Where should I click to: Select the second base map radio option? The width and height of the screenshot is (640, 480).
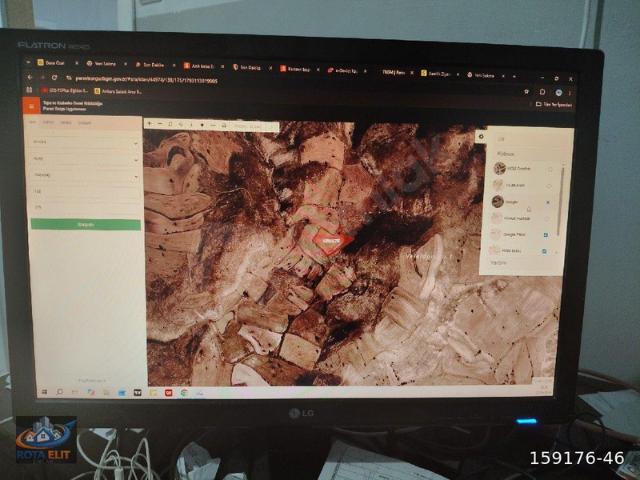click(549, 186)
